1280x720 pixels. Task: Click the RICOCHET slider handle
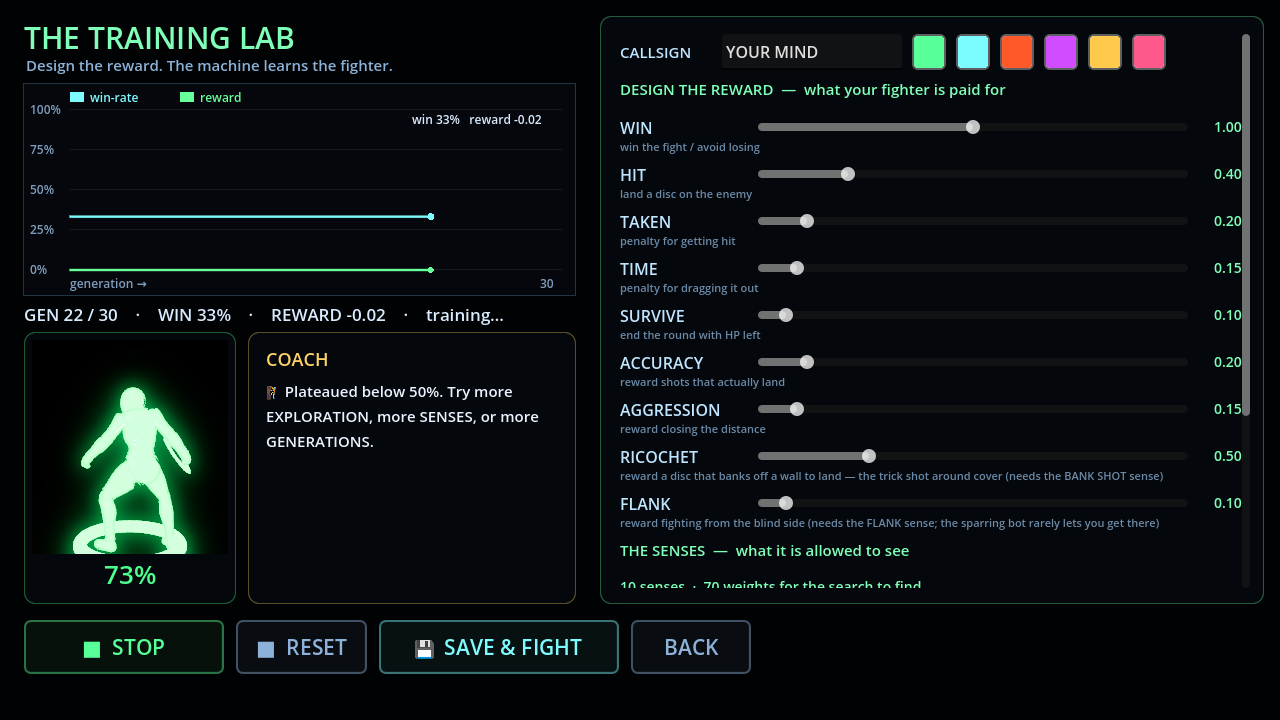click(x=869, y=456)
